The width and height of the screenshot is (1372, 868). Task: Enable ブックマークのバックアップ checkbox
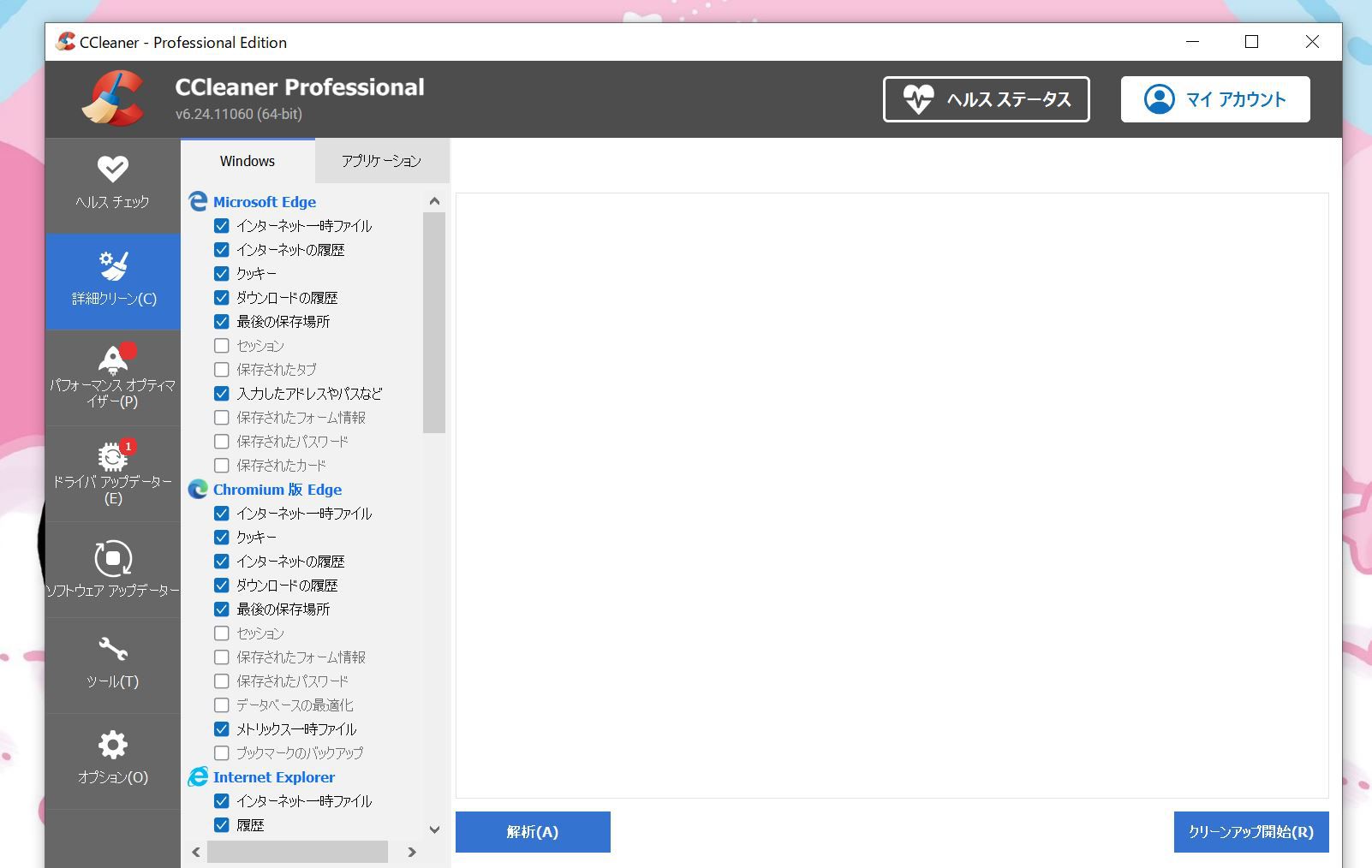222,753
